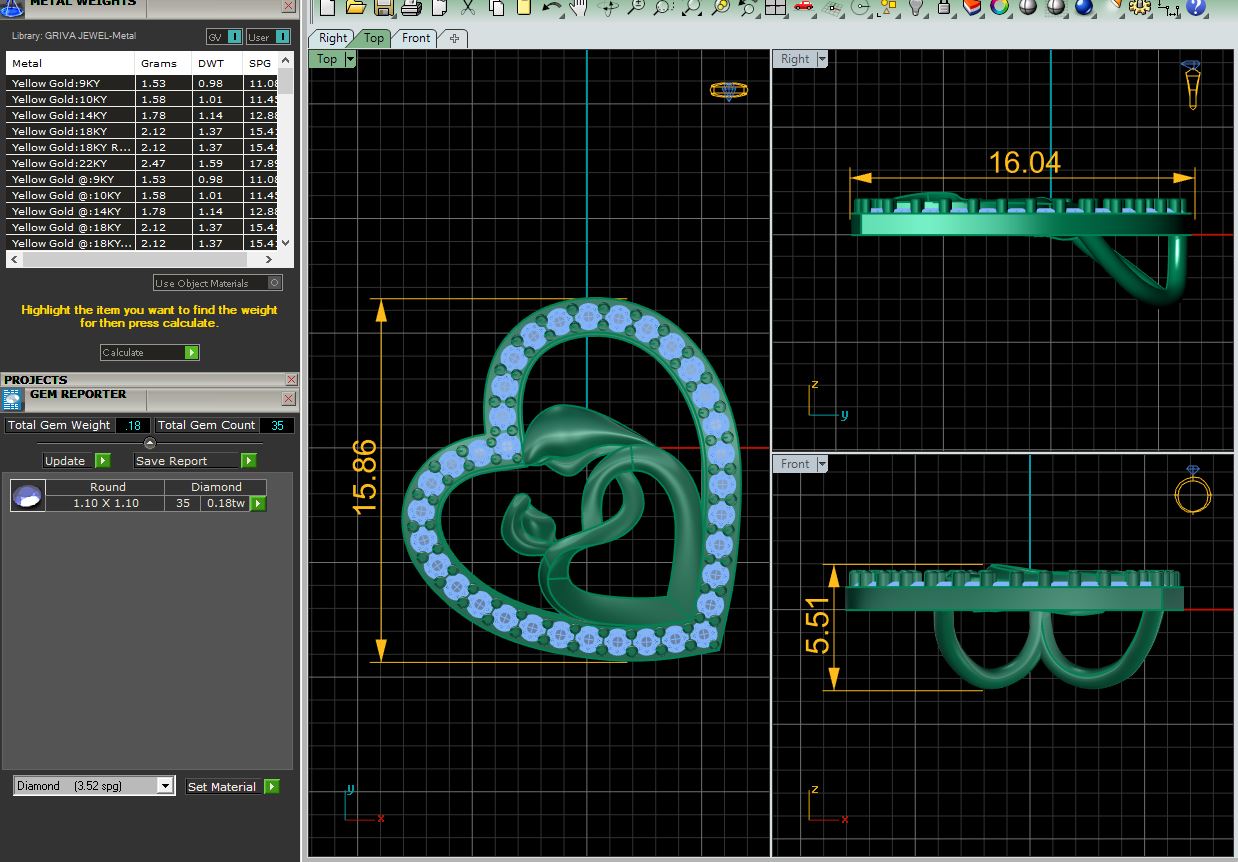Close the Projects panel
Viewport: 1238px width, 862px height.
291,380
